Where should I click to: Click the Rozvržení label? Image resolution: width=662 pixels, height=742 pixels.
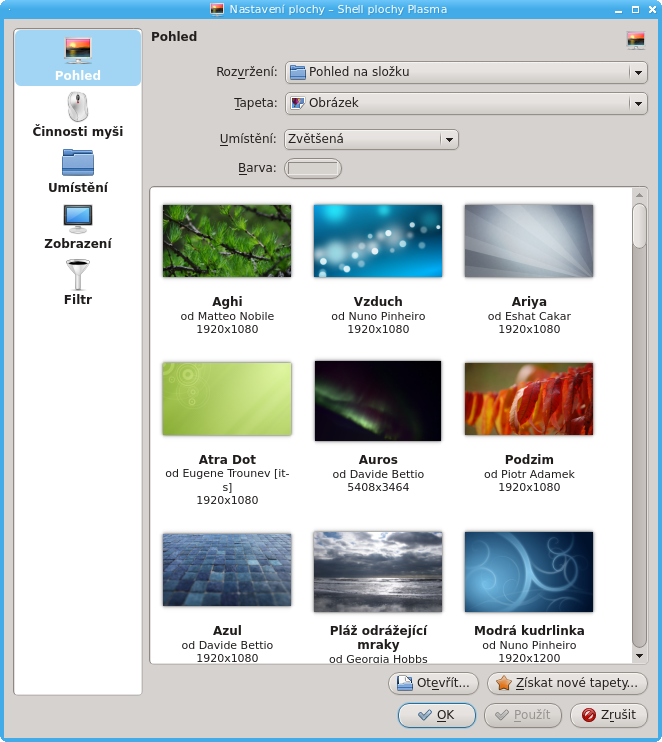coord(247,72)
